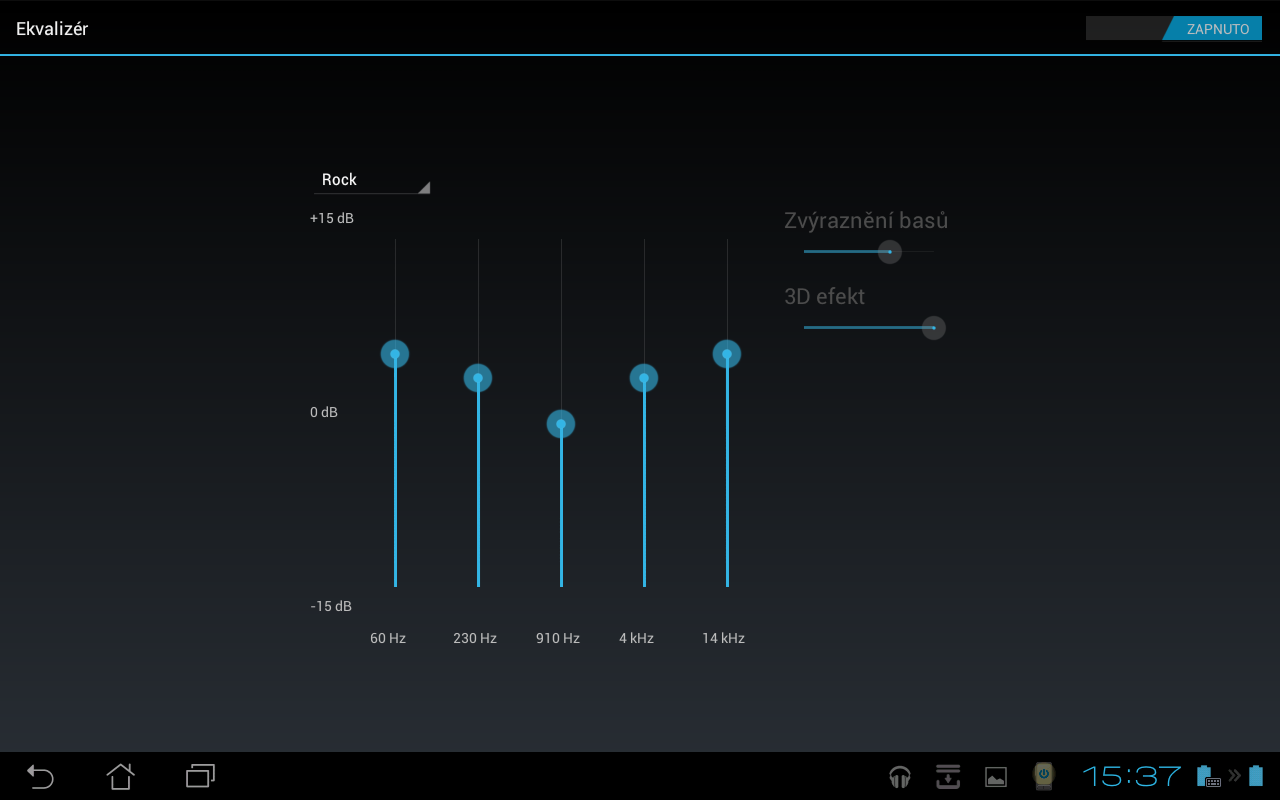Screen dimensions: 1280x800
Task: Click the power widget icon in the system tray
Action: pyautogui.click(x=1043, y=776)
